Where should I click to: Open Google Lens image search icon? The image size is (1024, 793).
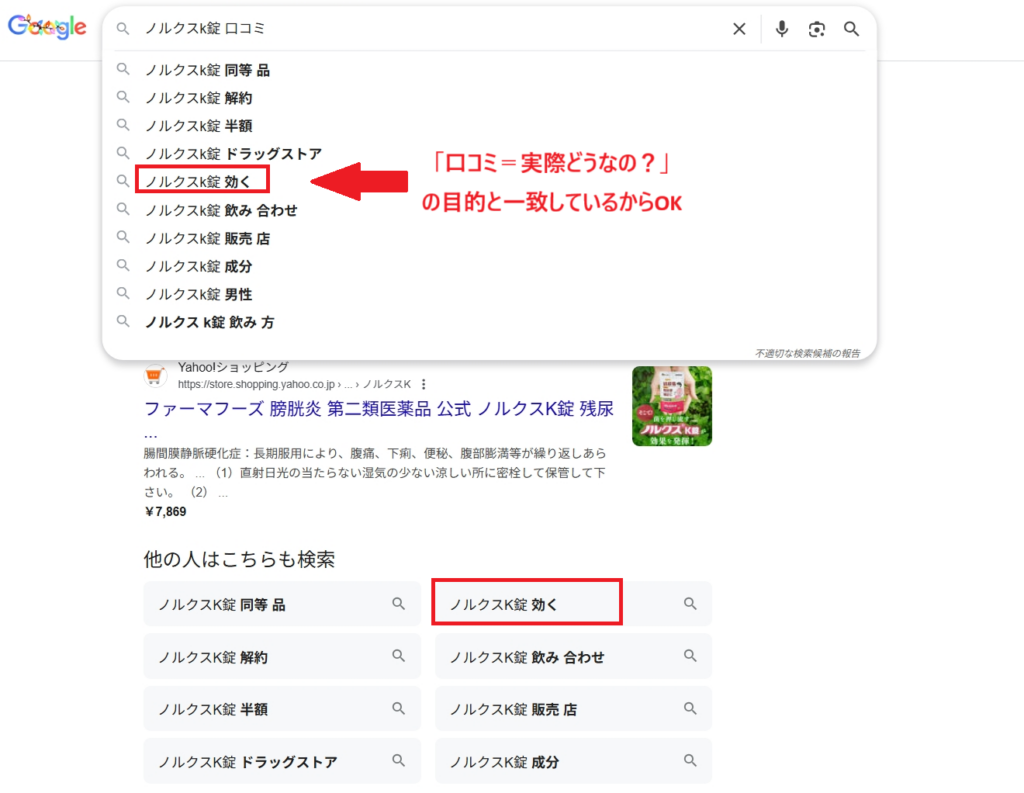pos(817,29)
